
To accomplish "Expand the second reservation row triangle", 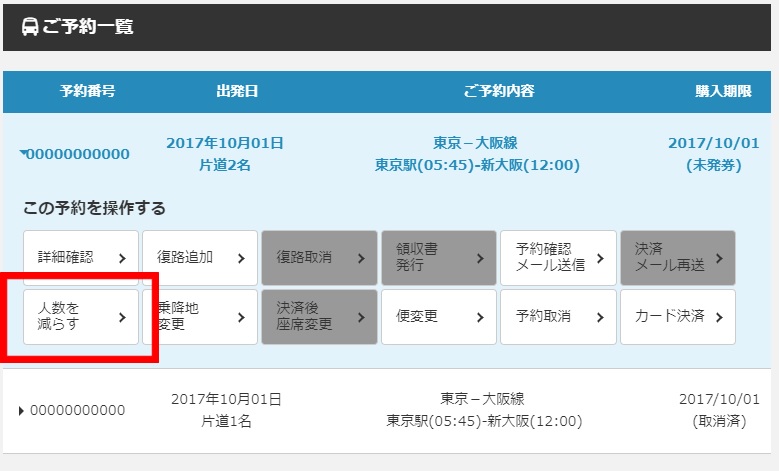I will tap(22, 411).
